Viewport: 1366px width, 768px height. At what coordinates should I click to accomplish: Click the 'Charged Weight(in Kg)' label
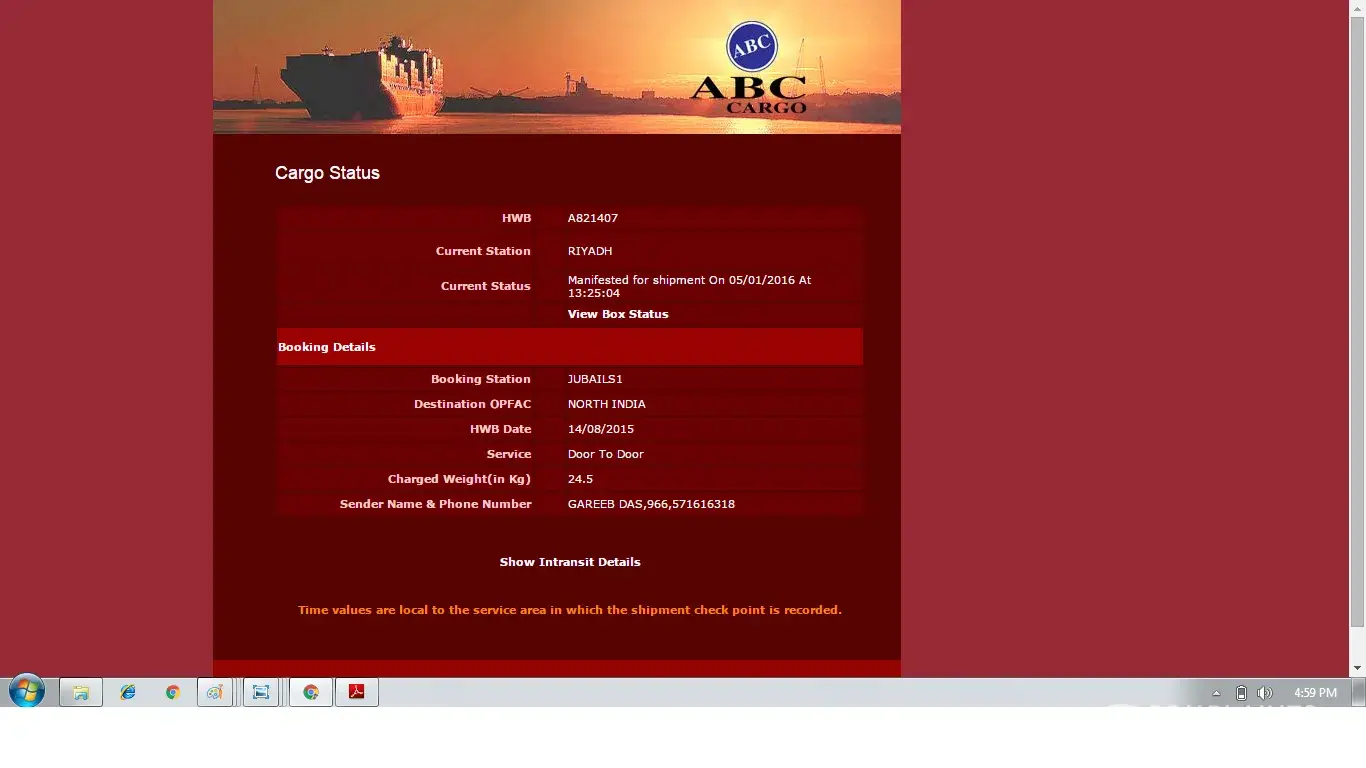click(459, 479)
